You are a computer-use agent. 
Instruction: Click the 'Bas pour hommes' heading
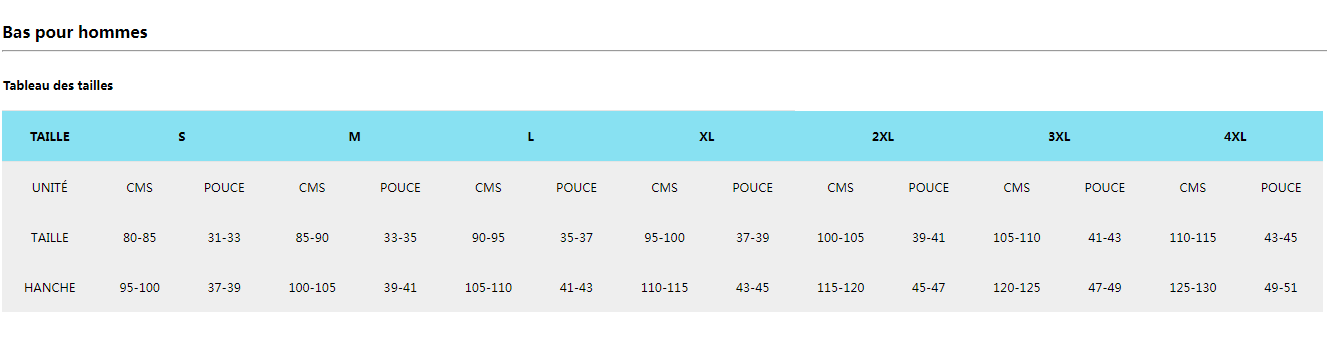coord(75,32)
